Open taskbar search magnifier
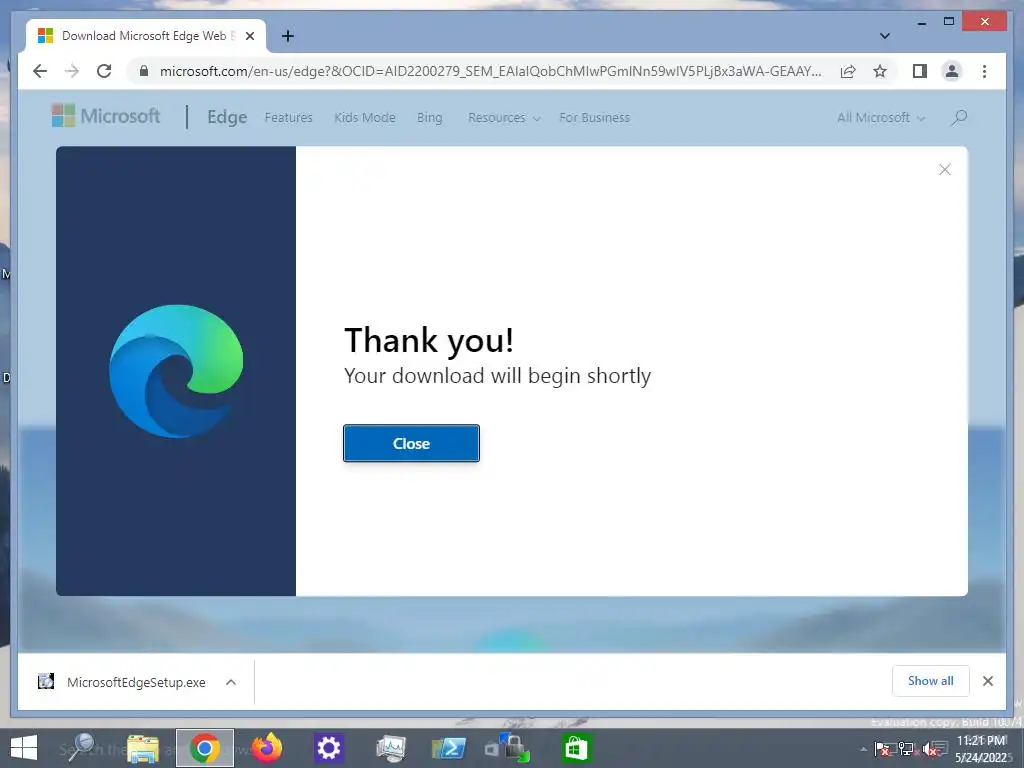The height and width of the screenshot is (768, 1024). 81,748
